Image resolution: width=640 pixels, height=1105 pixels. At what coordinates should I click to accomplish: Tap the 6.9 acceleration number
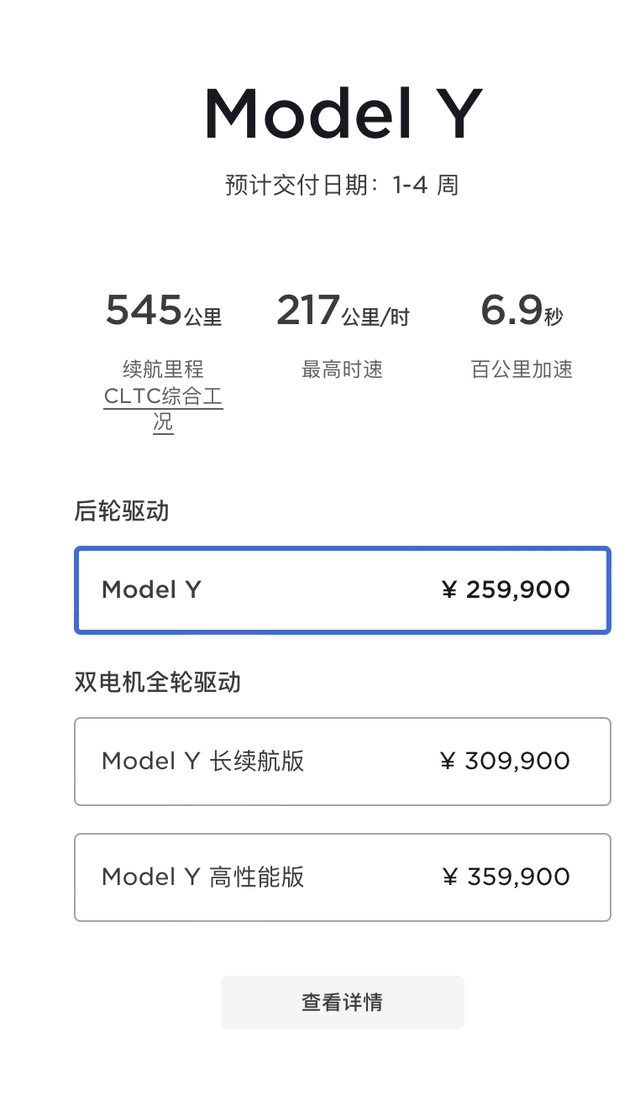pyautogui.click(x=511, y=311)
